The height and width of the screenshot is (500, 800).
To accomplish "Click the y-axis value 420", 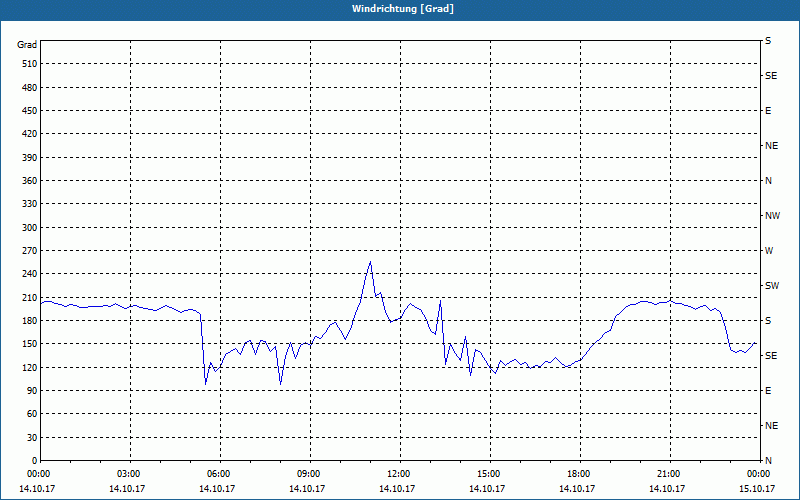I will tap(30, 134).
